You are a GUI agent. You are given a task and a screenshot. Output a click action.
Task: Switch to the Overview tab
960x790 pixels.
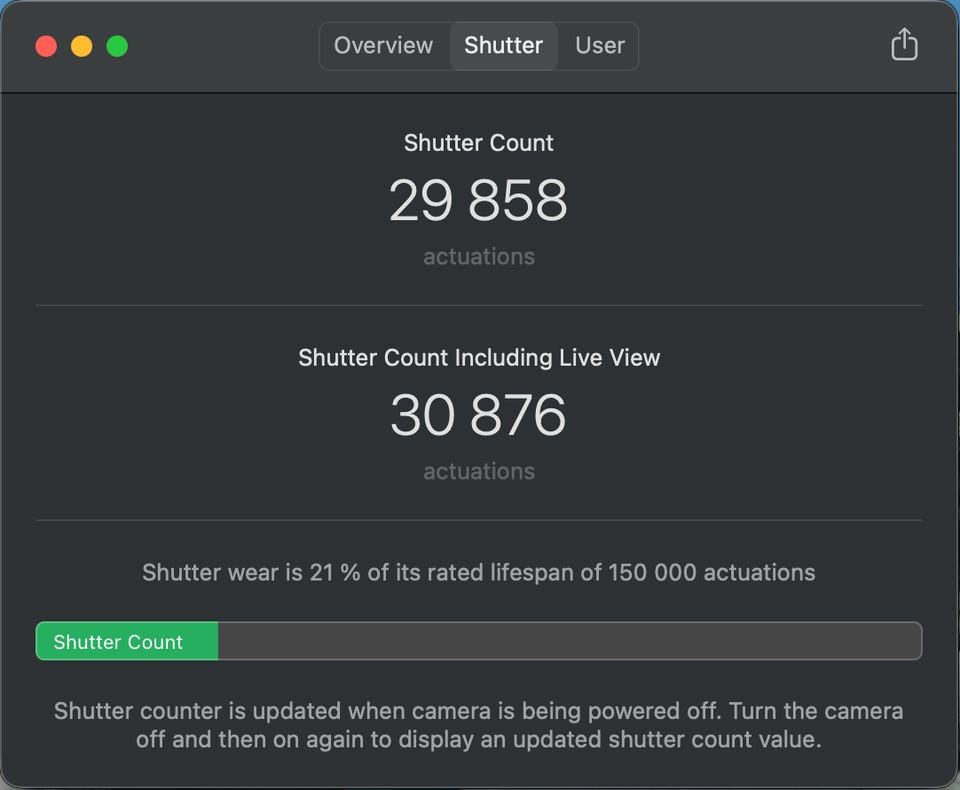pos(383,46)
